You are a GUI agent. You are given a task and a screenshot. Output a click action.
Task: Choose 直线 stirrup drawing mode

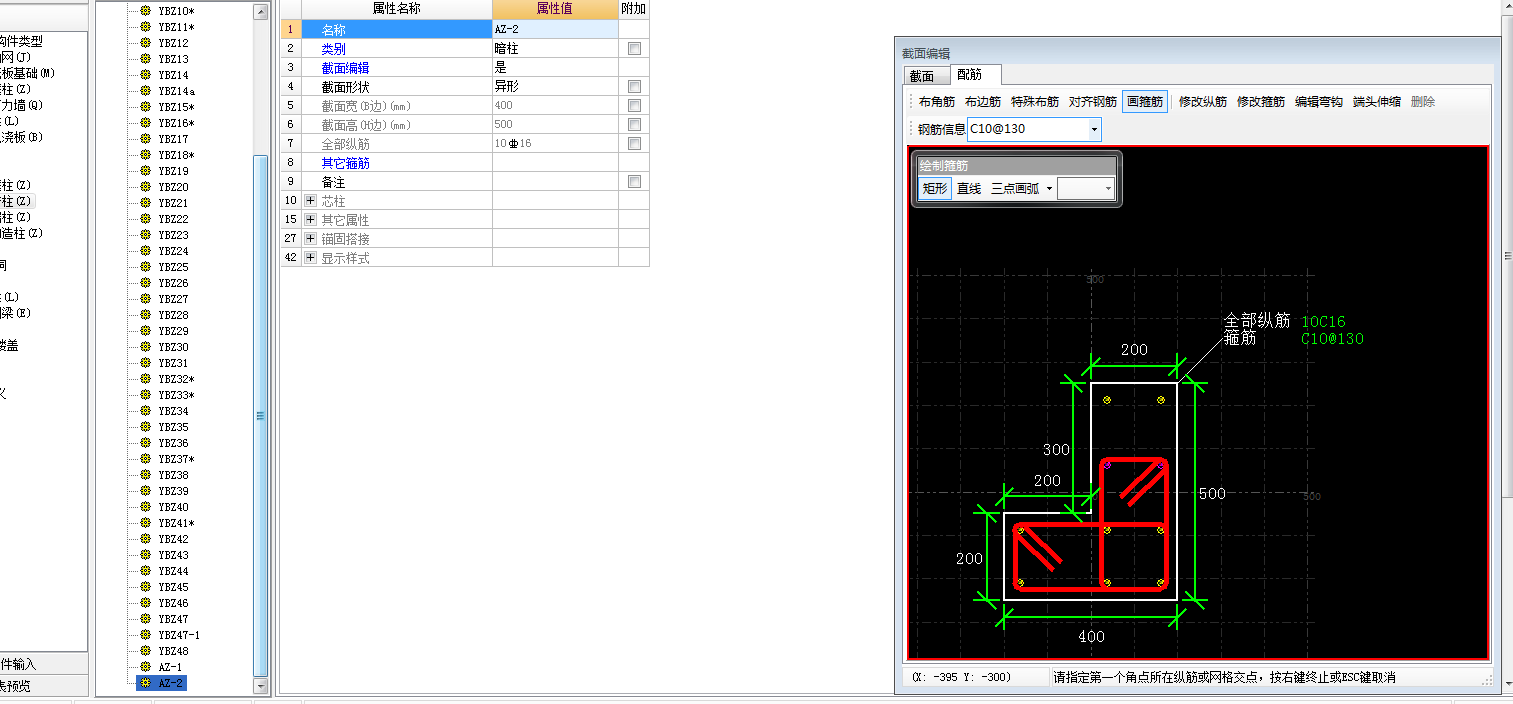point(969,188)
